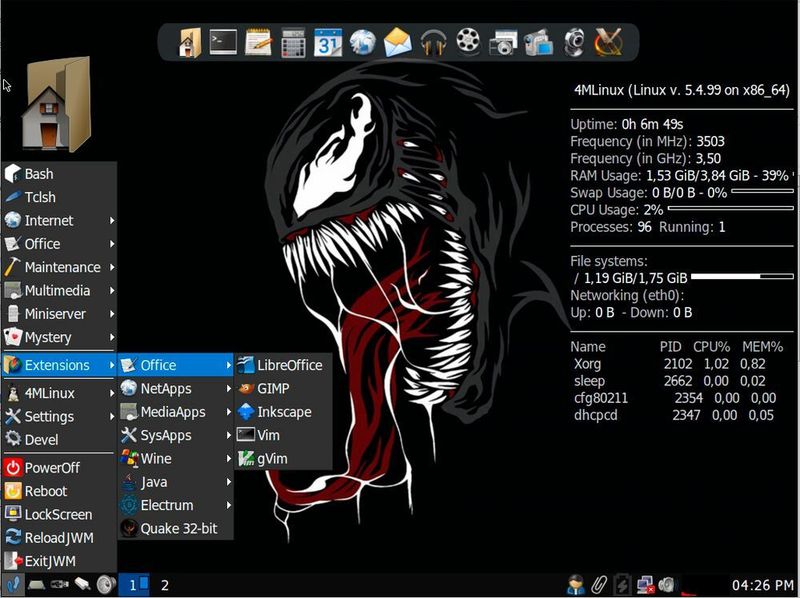Expand the Multimedia submenu arrow
Image resolution: width=800 pixels, height=598 pixels.
112,290
